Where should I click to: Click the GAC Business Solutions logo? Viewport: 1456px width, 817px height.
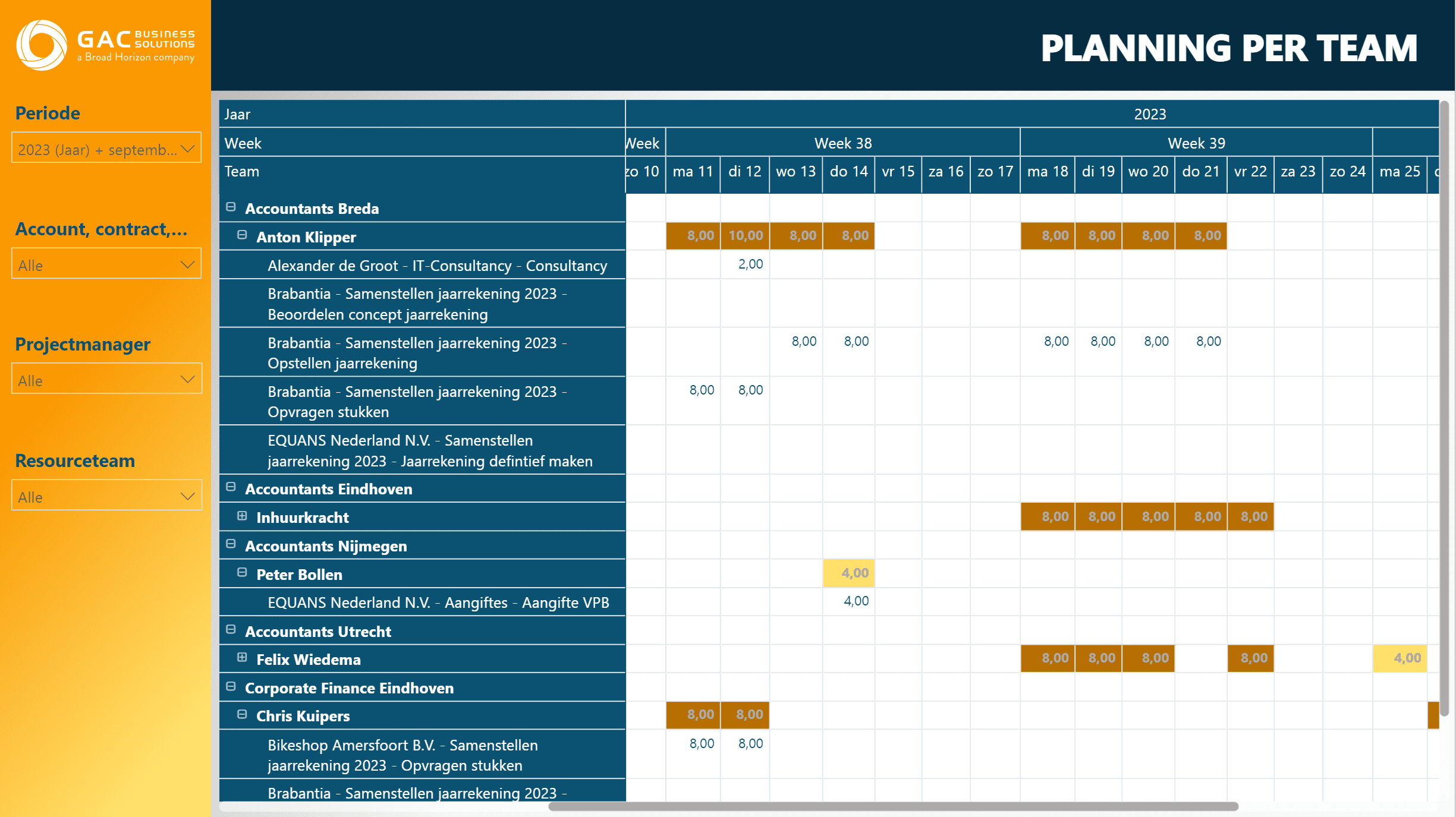[x=105, y=45]
